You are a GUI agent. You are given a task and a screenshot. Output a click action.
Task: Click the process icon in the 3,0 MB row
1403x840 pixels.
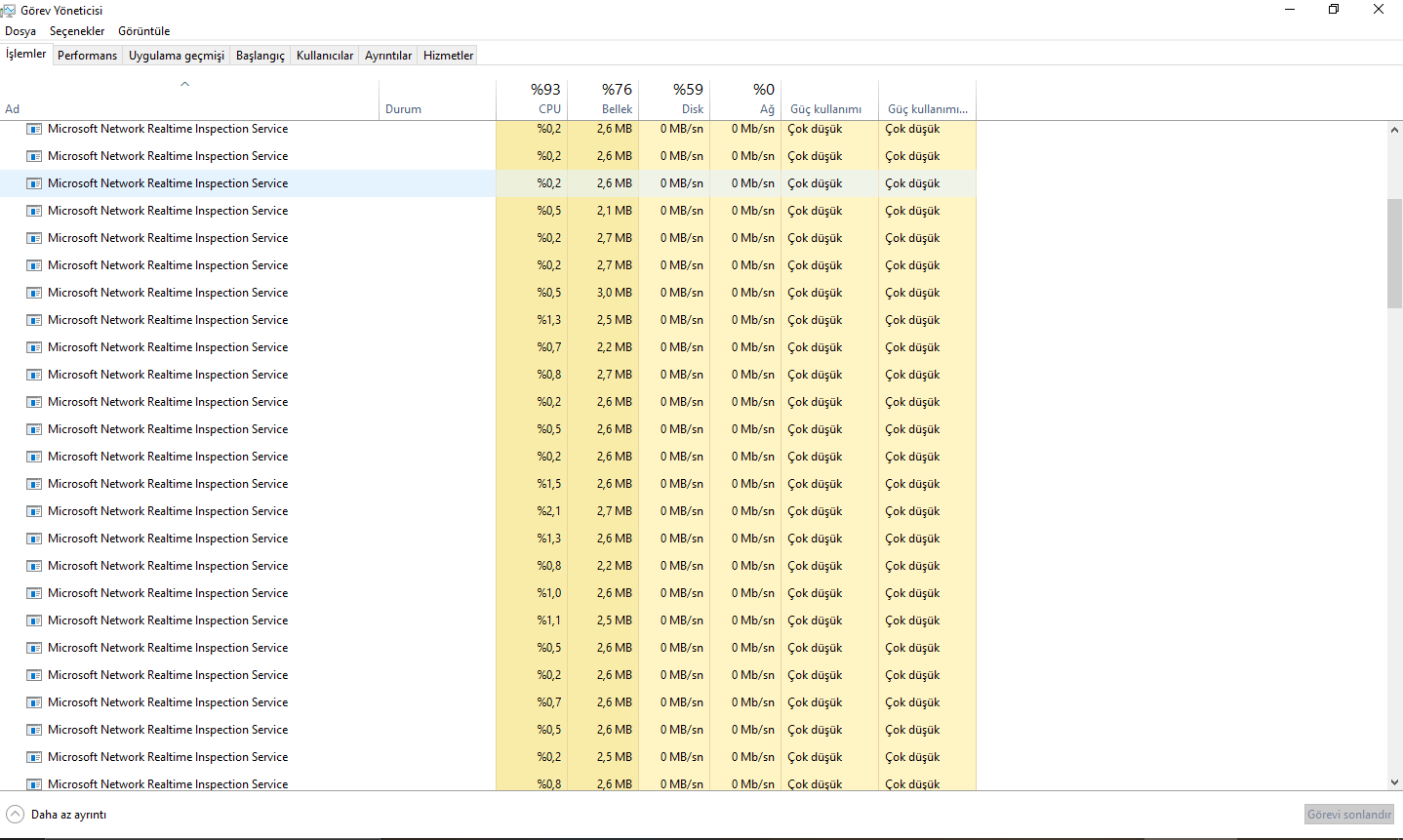(x=34, y=293)
